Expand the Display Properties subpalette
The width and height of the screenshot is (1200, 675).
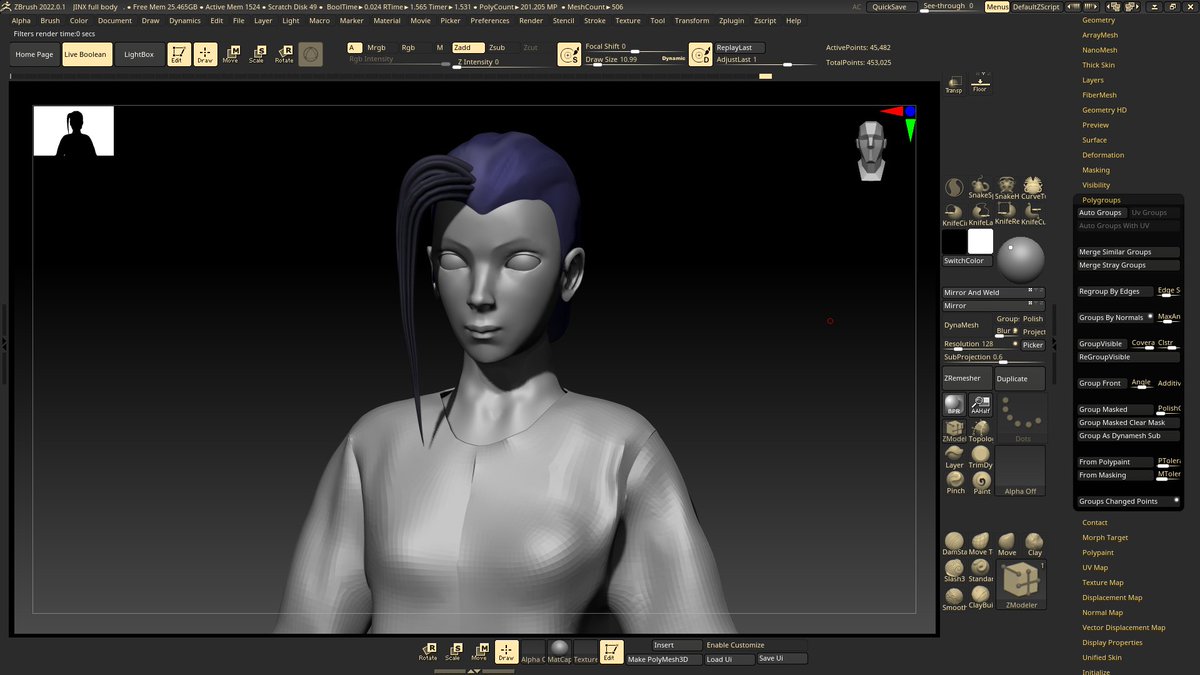(1112, 642)
